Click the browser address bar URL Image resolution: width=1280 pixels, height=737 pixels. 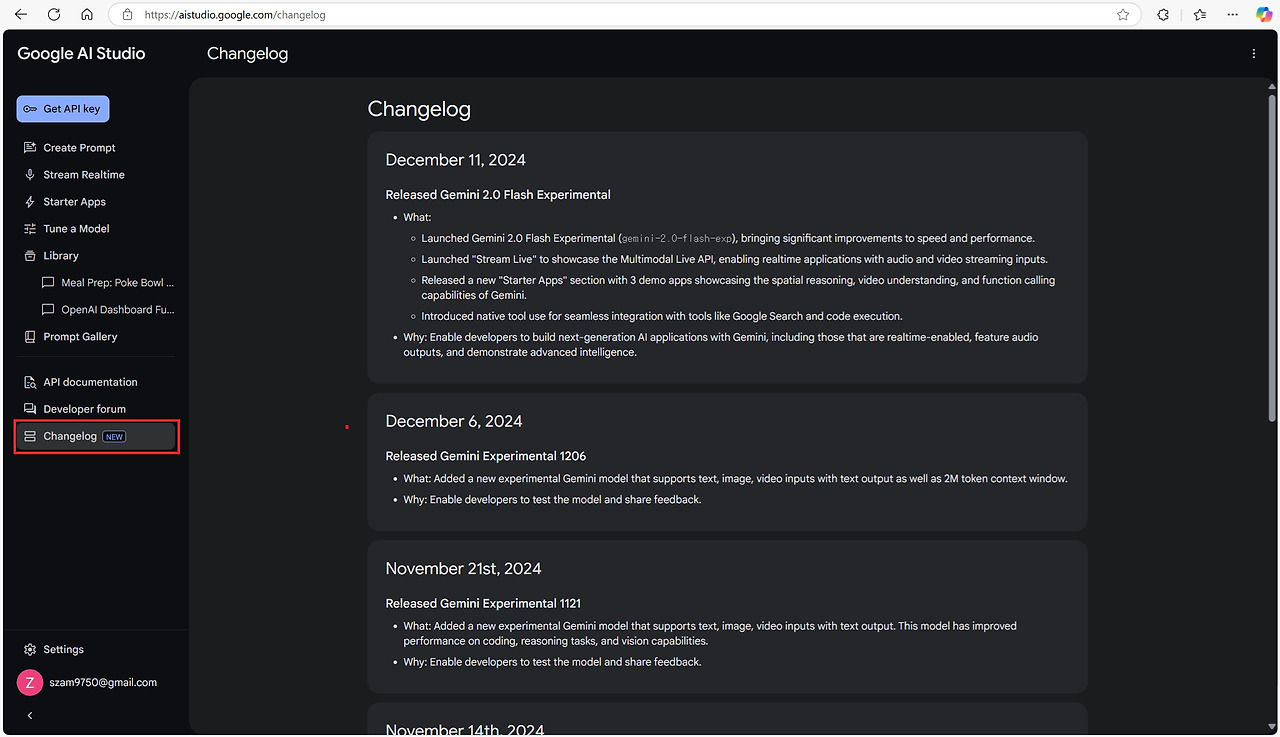[x=235, y=15]
